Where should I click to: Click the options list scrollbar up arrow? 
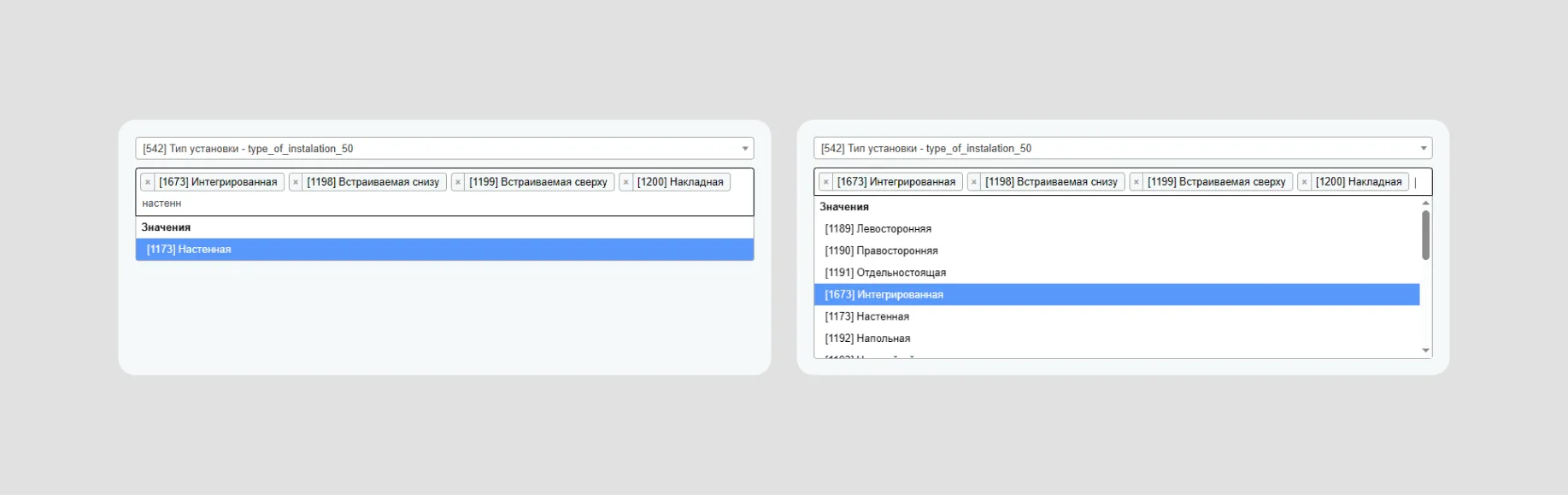click(1425, 203)
